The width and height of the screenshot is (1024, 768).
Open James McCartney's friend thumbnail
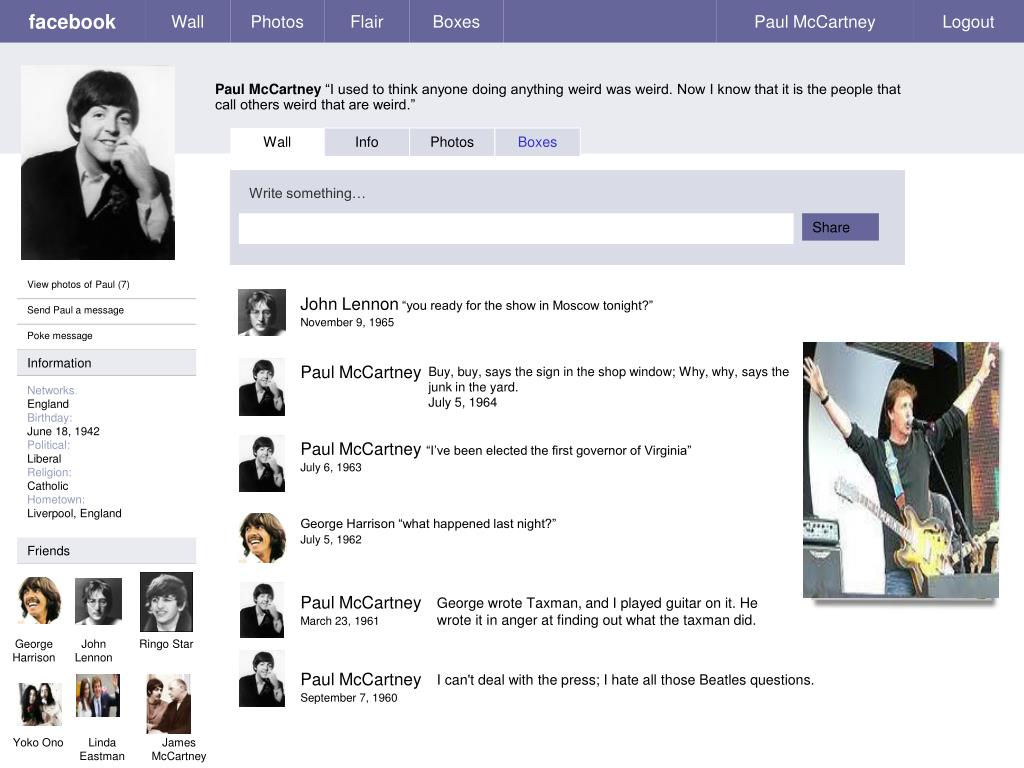[x=168, y=704]
